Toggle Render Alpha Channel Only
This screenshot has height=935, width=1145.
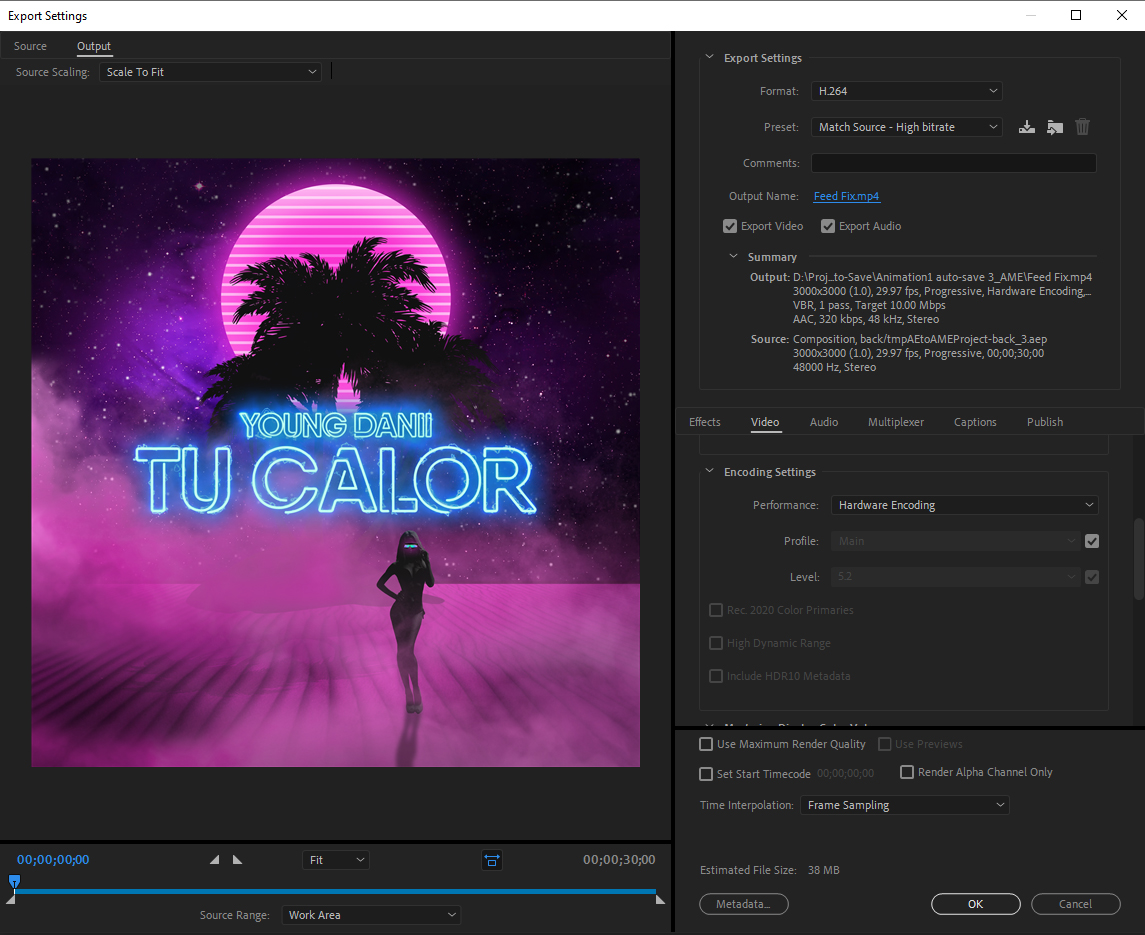(x=907, y=772)
